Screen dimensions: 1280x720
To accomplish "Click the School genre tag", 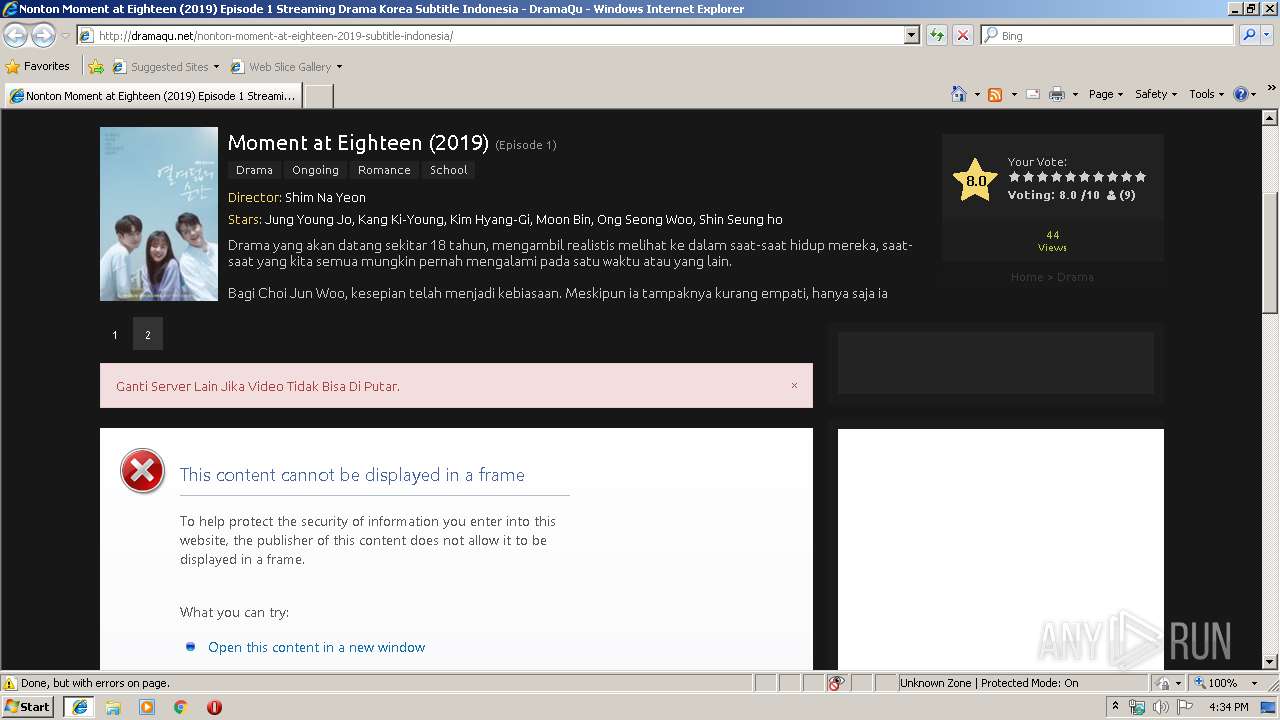I will [x=448, y=170].
